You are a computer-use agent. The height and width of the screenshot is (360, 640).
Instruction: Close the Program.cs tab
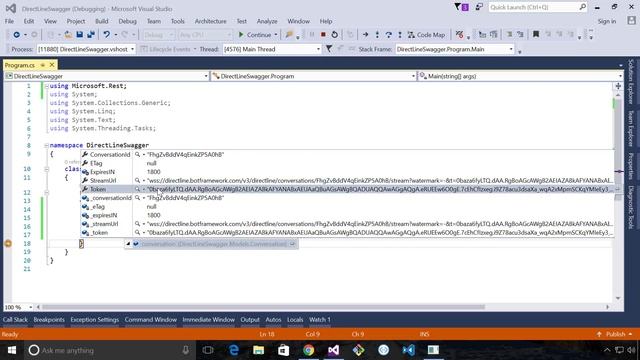coord(52,65)
